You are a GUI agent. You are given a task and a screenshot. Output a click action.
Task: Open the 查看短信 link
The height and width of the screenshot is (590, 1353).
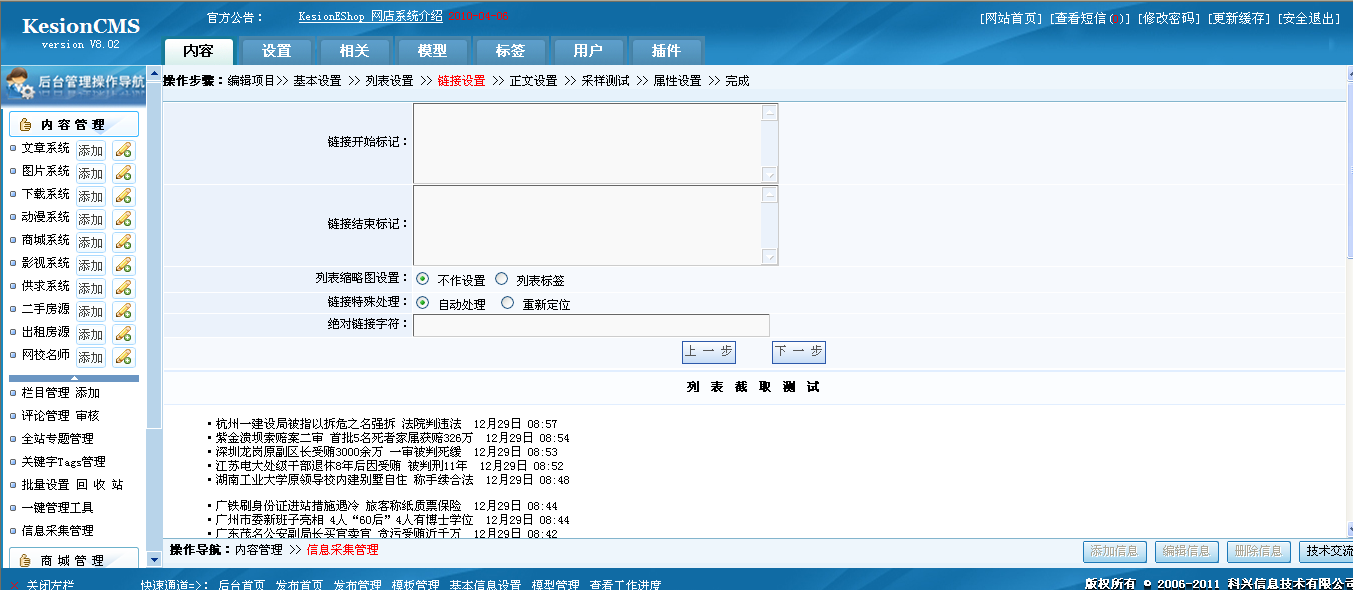(x=1089, y=19)
